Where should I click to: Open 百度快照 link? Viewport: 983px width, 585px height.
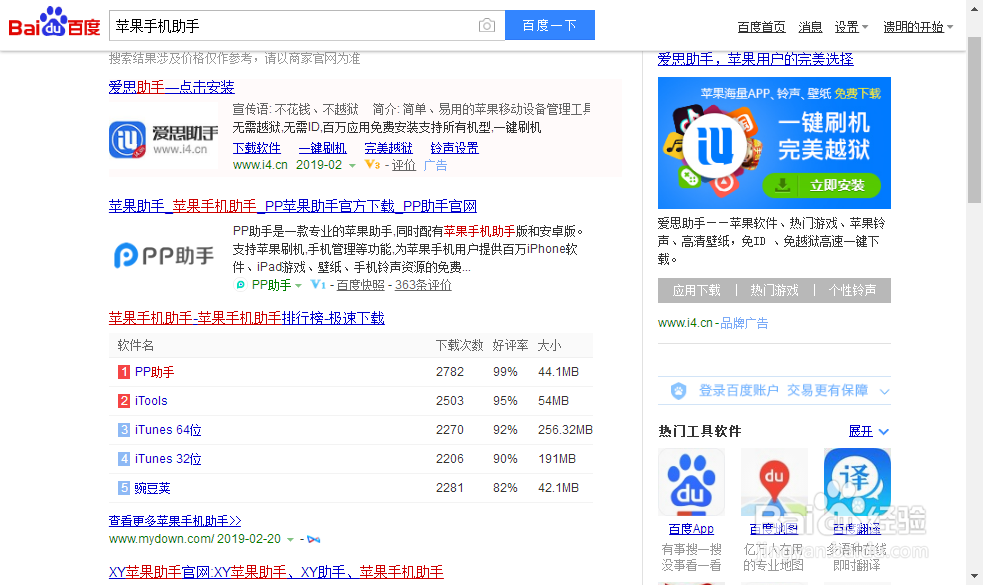click(360, 285)
